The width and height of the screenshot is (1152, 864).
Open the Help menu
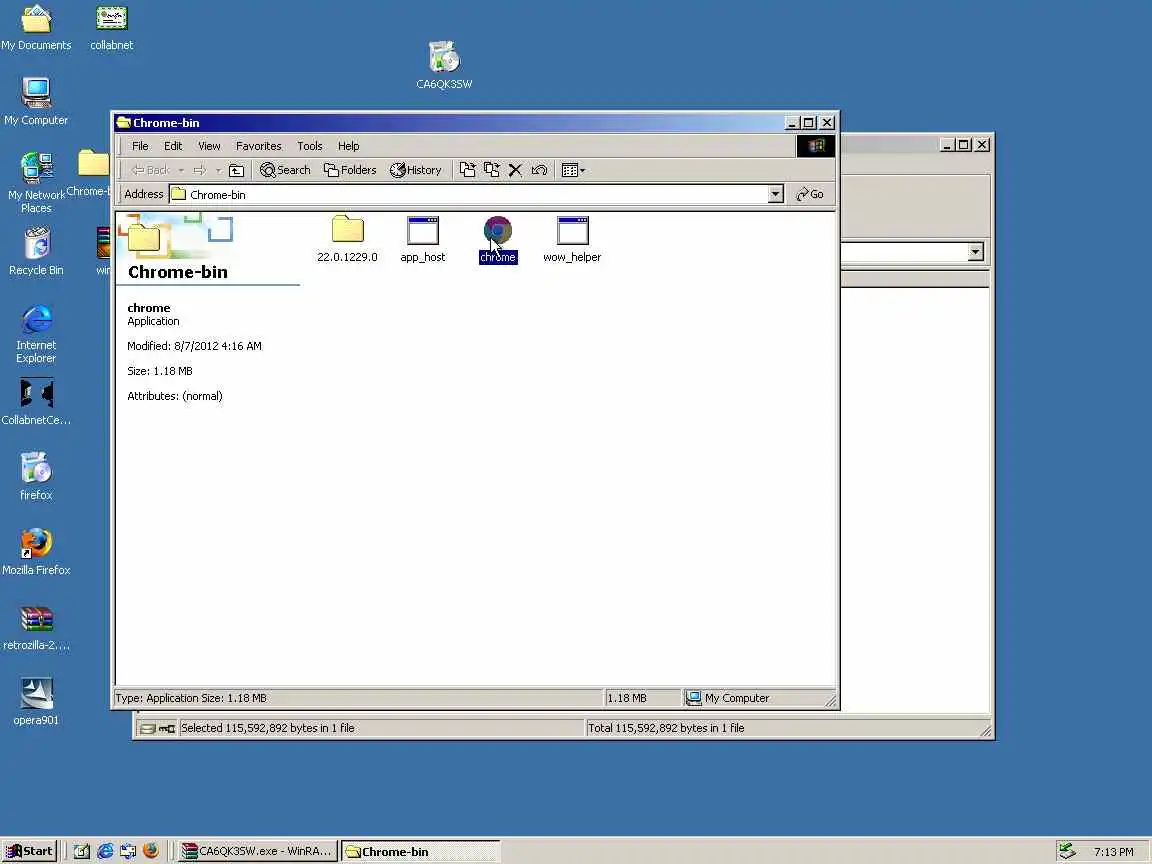pos(348,146)
